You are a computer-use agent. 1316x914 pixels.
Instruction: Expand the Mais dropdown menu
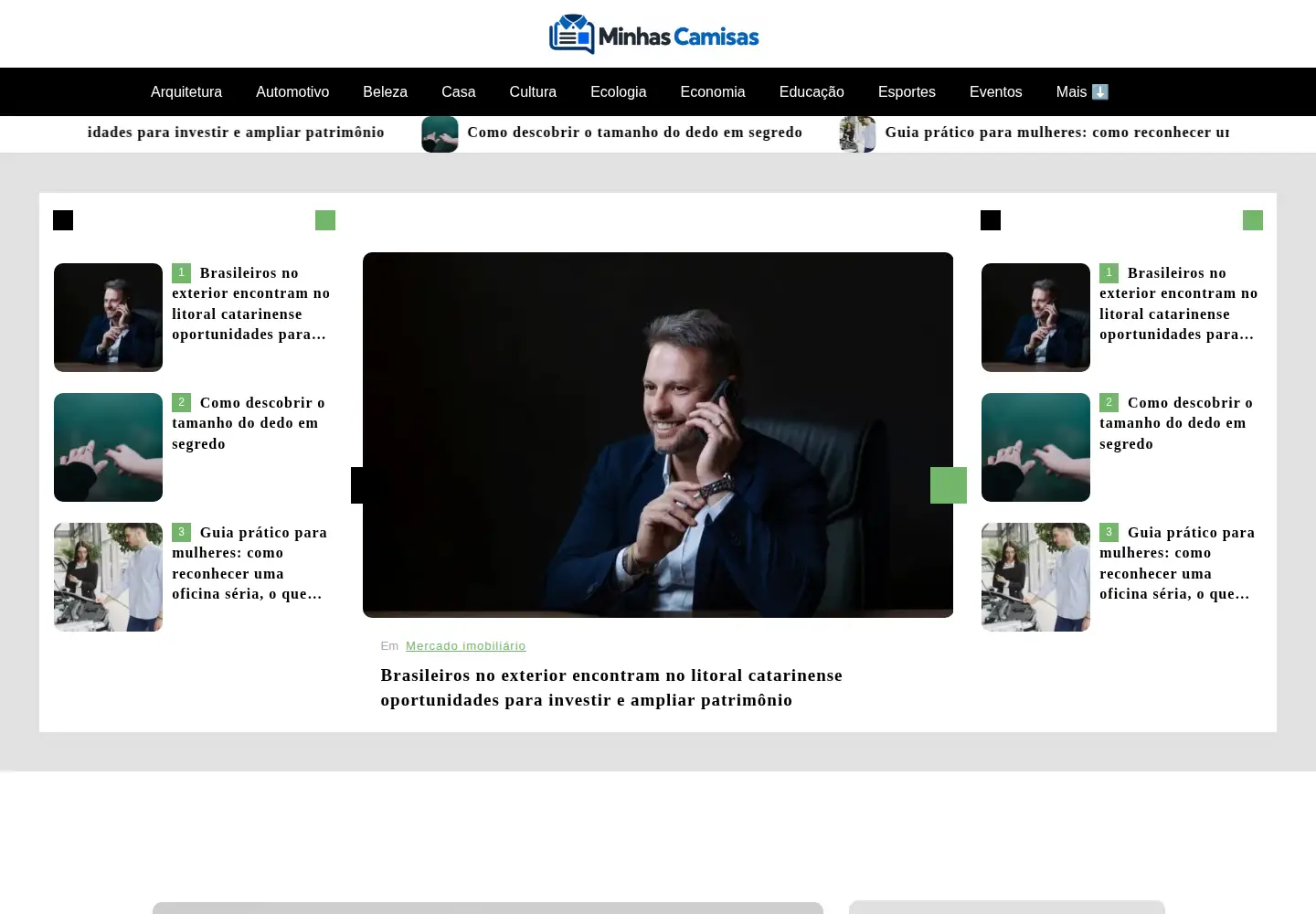1082,91
